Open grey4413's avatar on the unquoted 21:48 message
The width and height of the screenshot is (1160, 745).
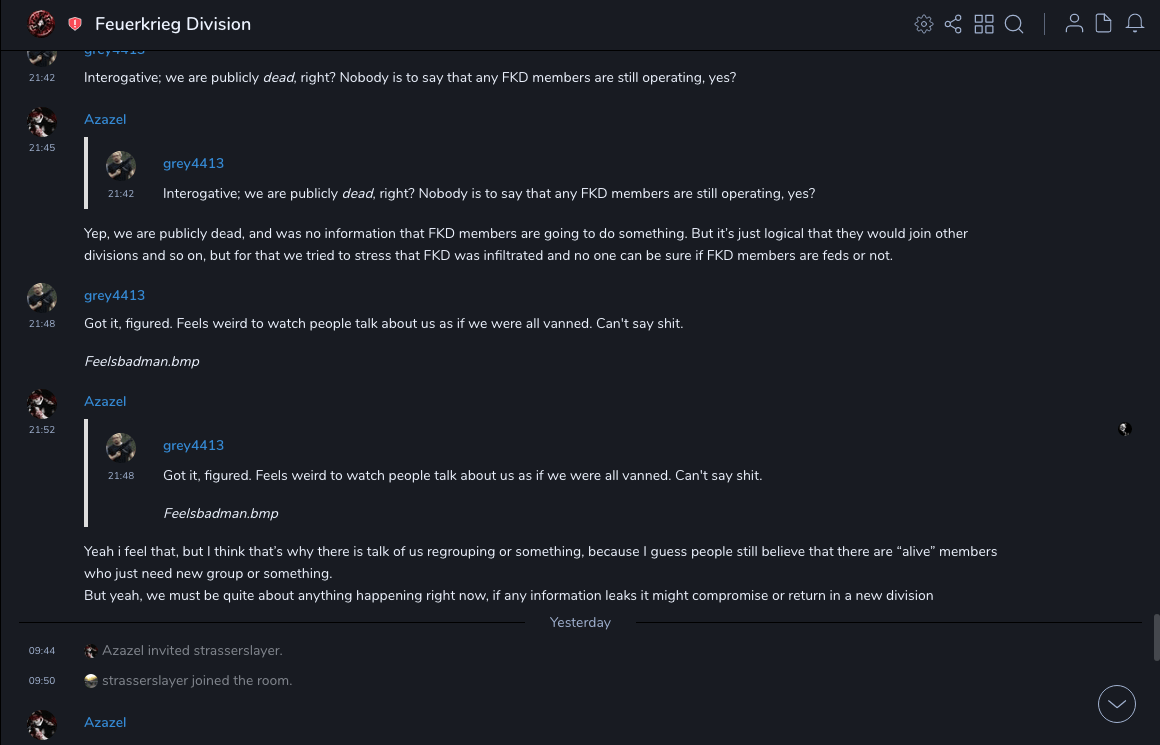coord(42,298)
